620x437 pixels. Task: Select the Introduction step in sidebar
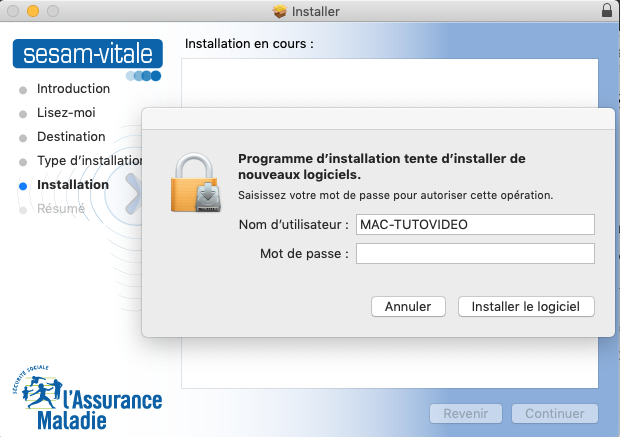(74, 89)
